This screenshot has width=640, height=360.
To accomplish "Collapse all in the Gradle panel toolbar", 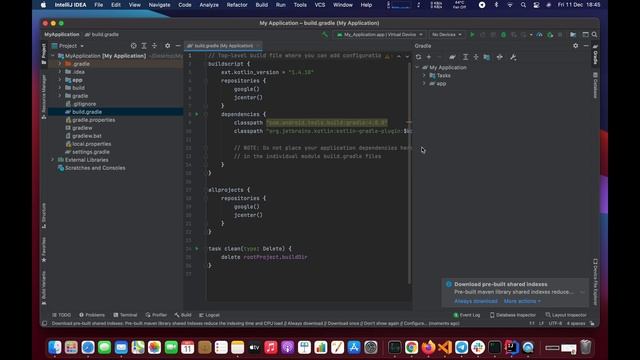I will pos(476,57).
